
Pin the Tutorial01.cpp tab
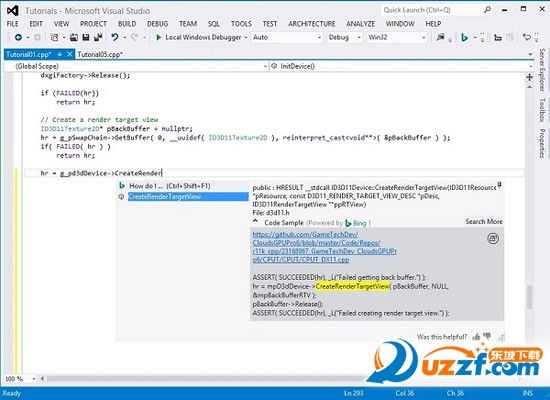point(59,54)
